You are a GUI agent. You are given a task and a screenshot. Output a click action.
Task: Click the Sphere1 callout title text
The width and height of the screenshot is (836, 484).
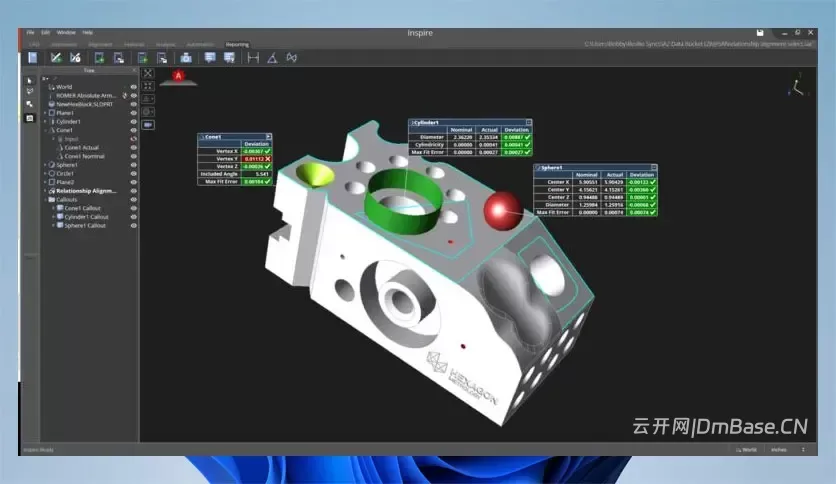(x=552, y=167)
